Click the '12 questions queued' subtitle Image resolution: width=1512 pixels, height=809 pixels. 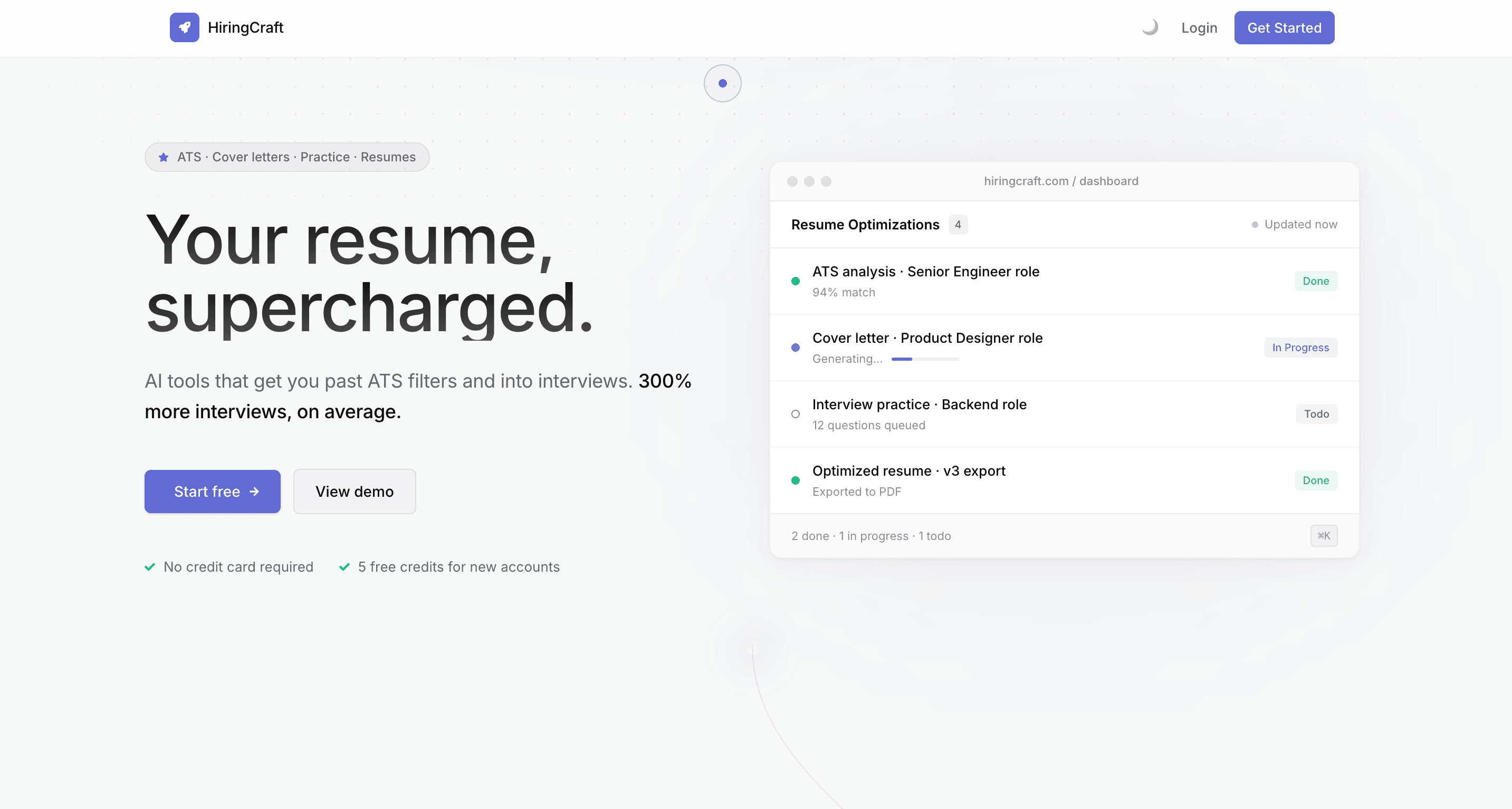(869, 425)
